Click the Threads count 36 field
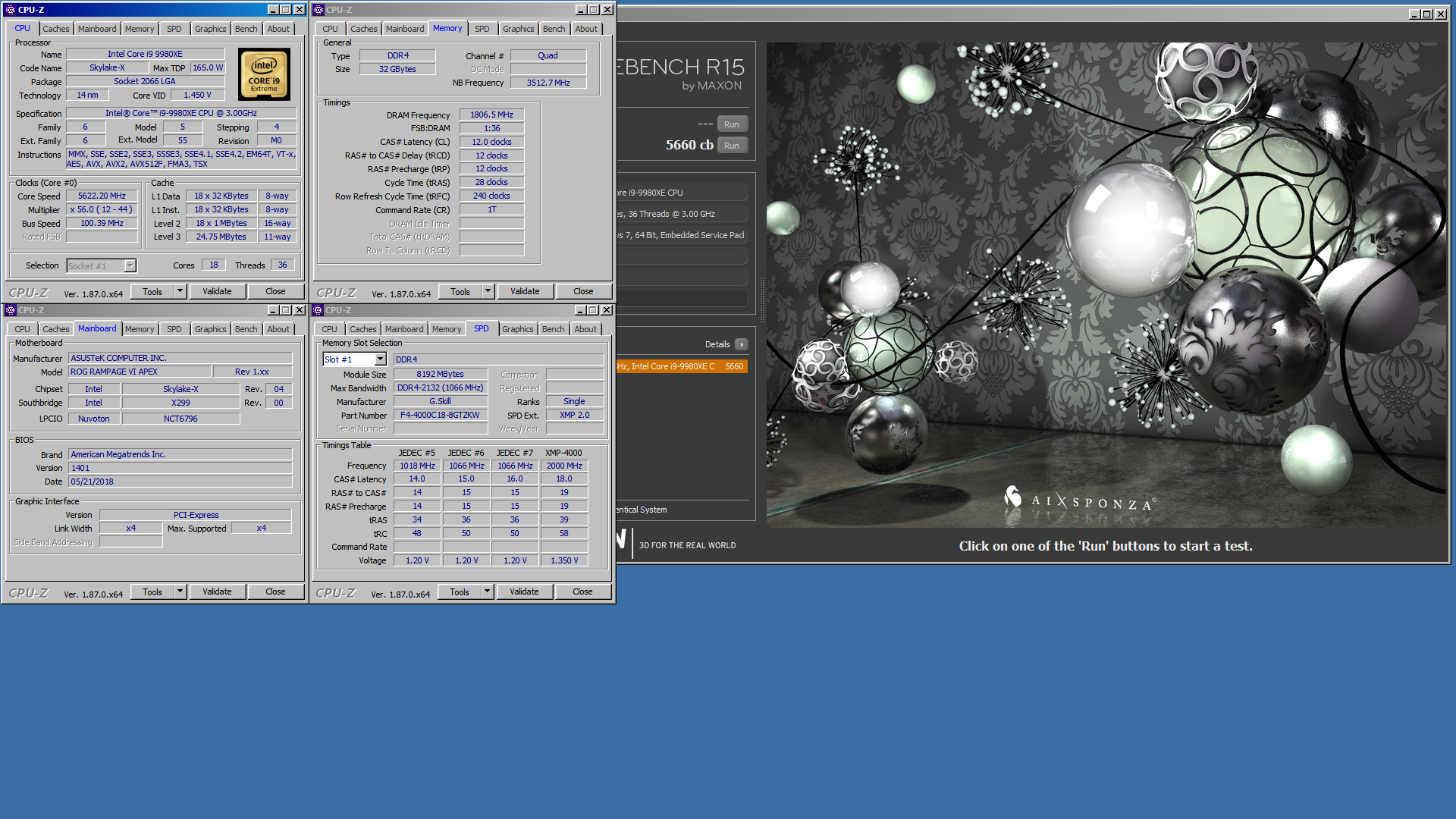Image resolution: width=1456 pixels, height=819 pixels. point(282,265)
